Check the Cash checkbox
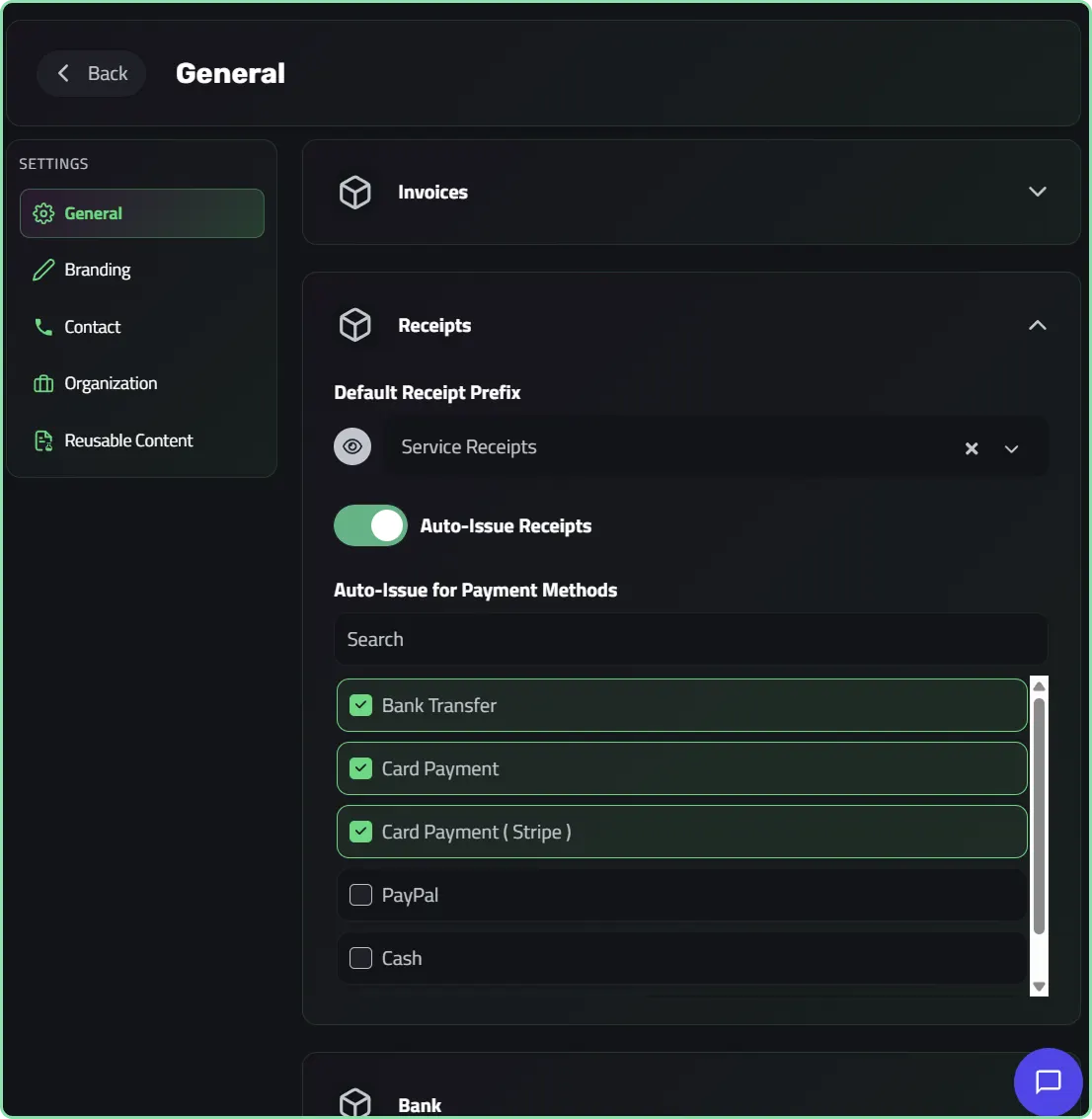This screenshot has height=1119, width=1092. point(361,958)
